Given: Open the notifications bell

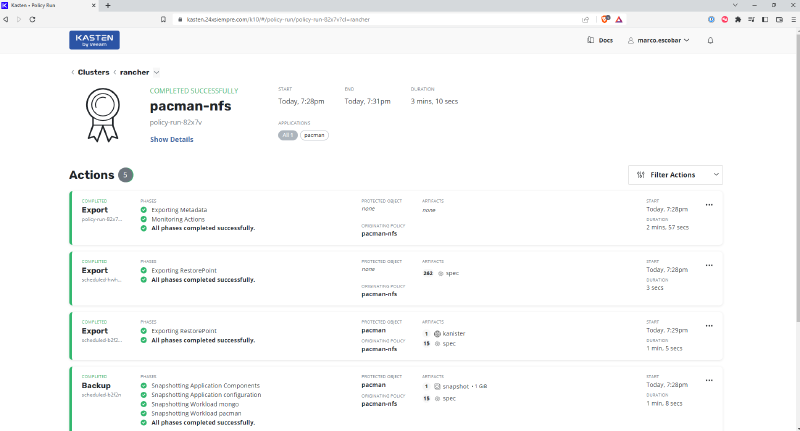Looking at the screenshot, I should (x=710, y=40).
